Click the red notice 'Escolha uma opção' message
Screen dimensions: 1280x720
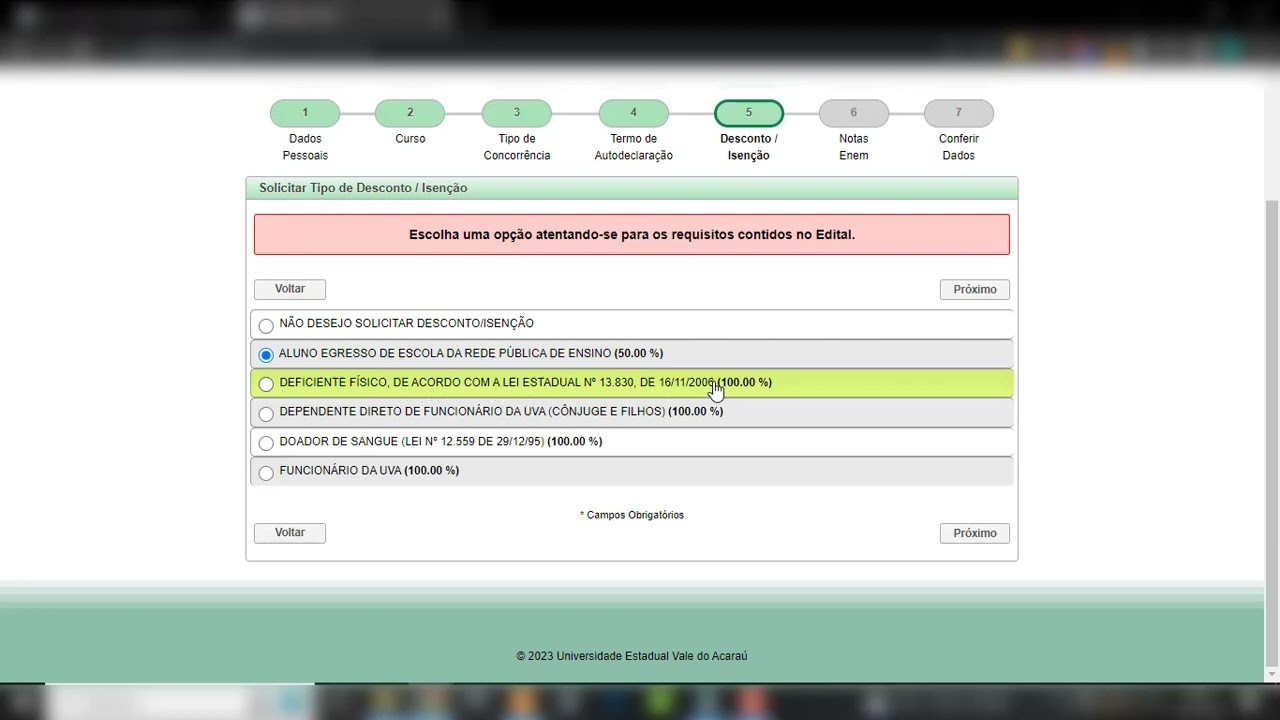(x=632, y=235)
